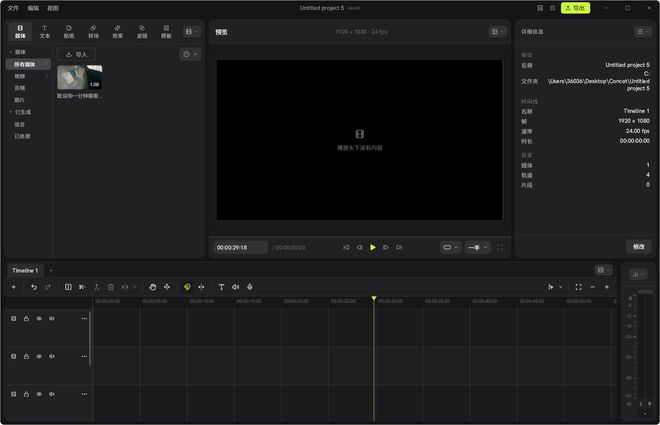Select 所有媒体 in the sidebar
660x425 pixels.
click(28, 64)
